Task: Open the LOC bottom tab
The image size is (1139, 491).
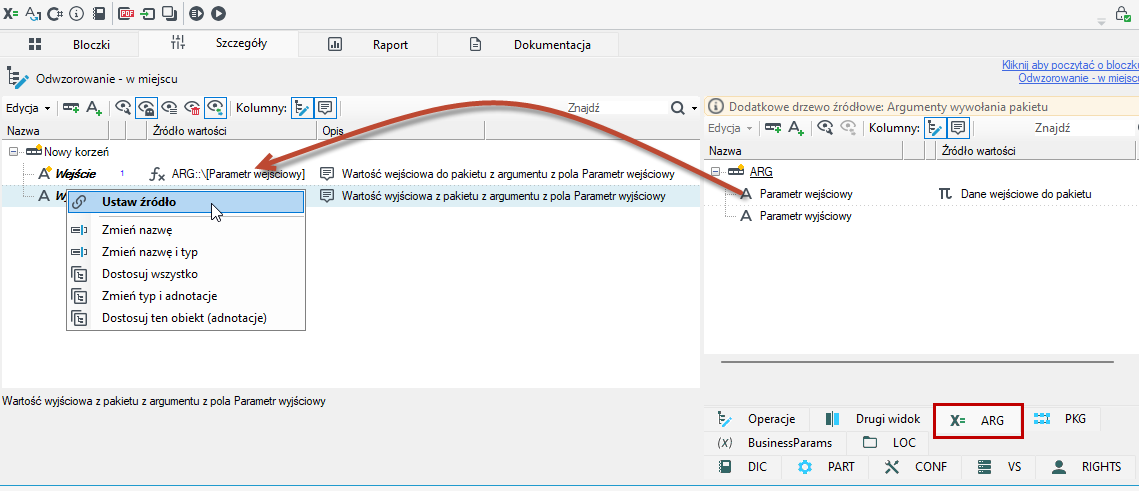Action: click(x=888, y=442)
